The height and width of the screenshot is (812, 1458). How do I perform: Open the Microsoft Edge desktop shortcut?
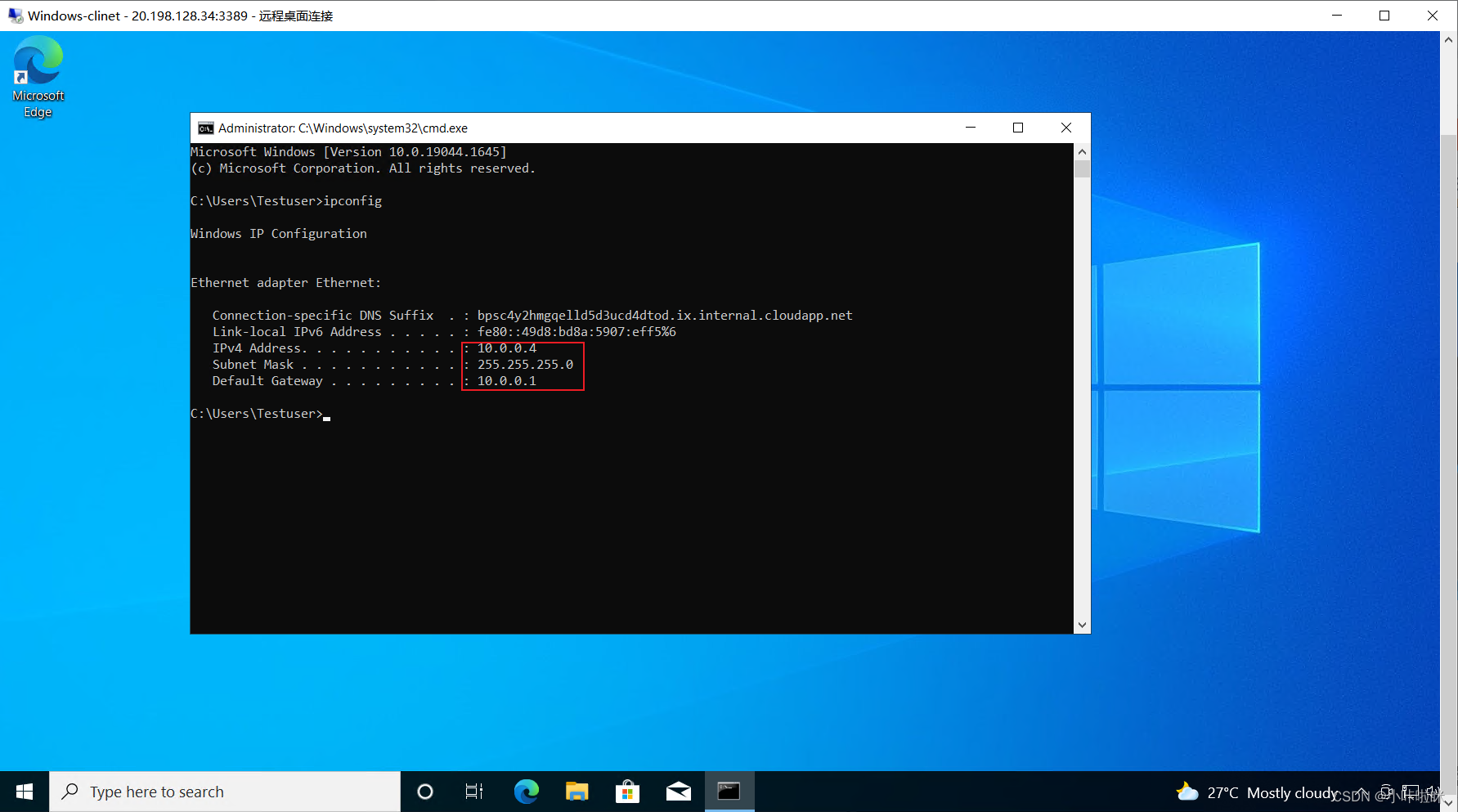click(38, 78)
